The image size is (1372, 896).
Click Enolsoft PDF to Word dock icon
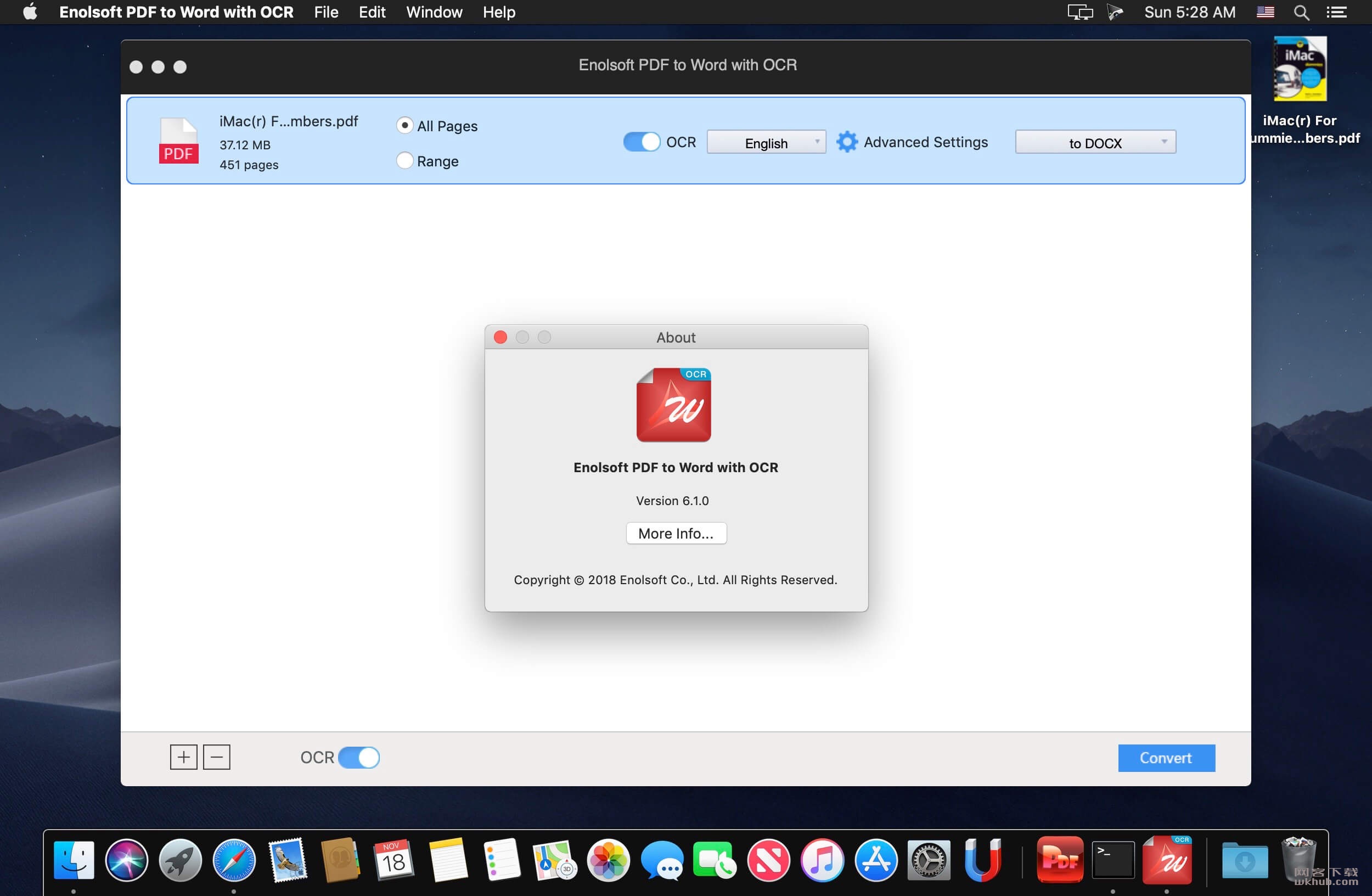point(1167,859)
